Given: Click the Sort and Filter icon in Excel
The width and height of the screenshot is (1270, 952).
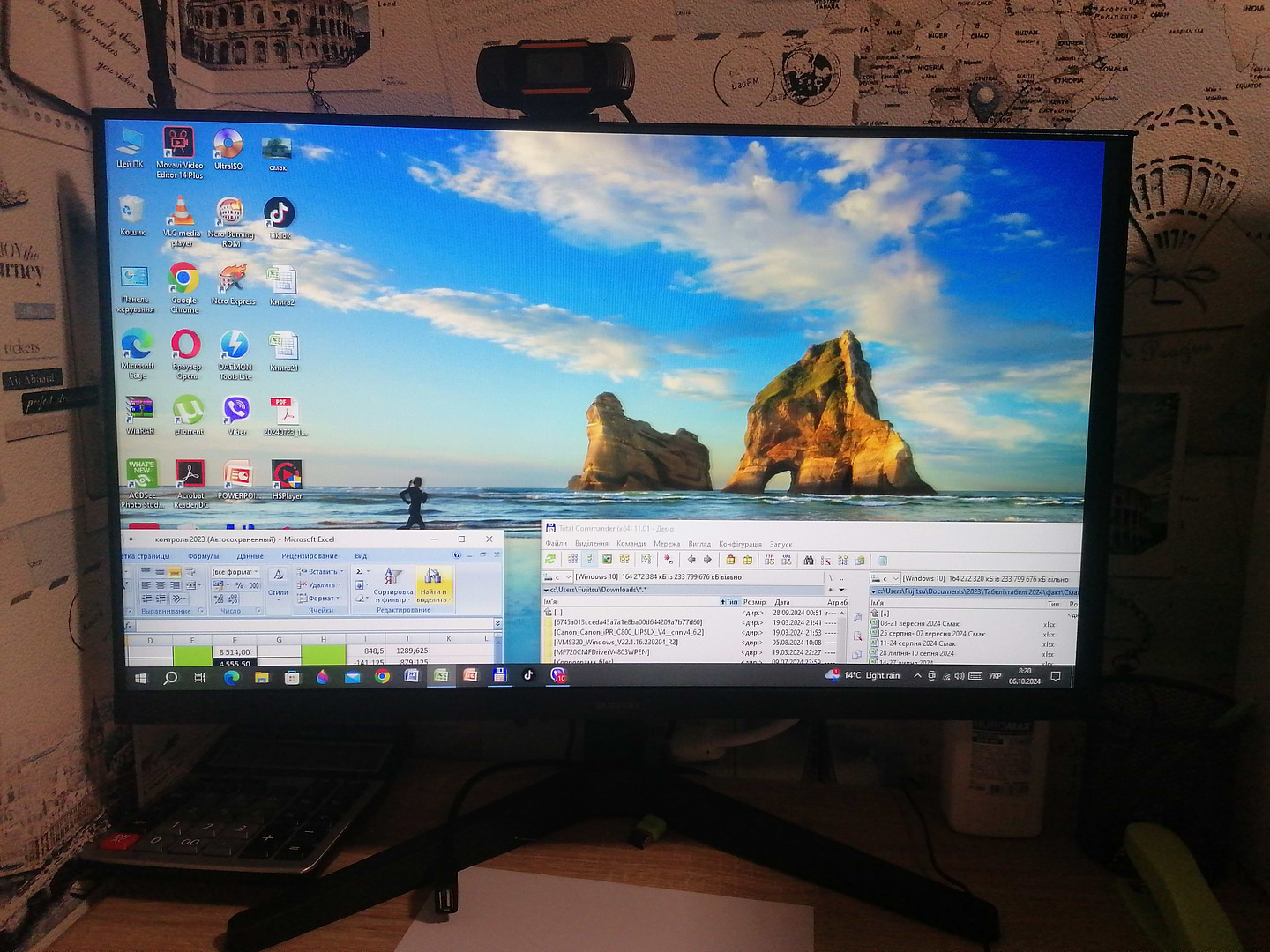Looking at the screenshot, I should coord(393,577).
